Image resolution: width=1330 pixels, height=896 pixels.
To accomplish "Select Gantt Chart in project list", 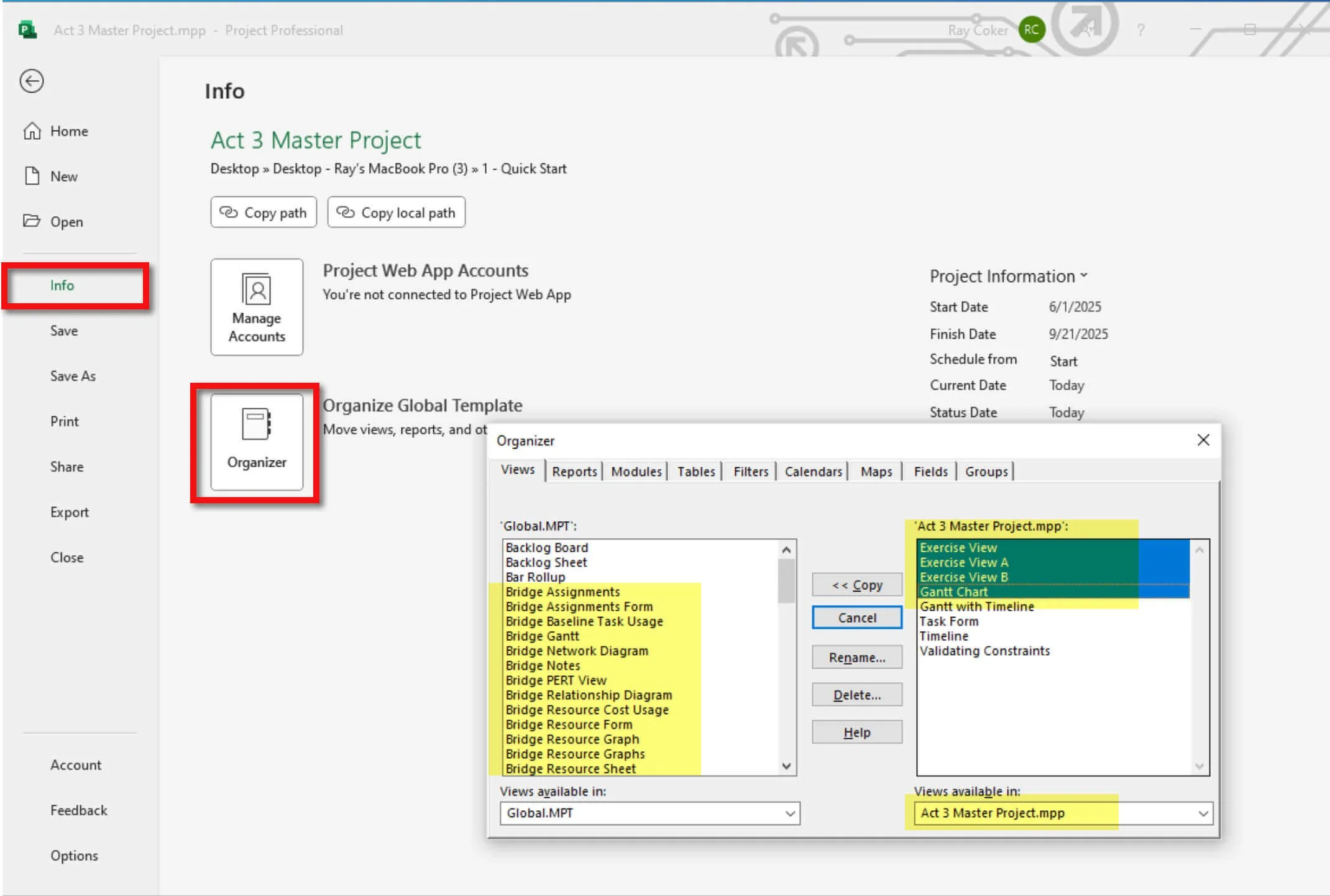I will tap(953, 592).
